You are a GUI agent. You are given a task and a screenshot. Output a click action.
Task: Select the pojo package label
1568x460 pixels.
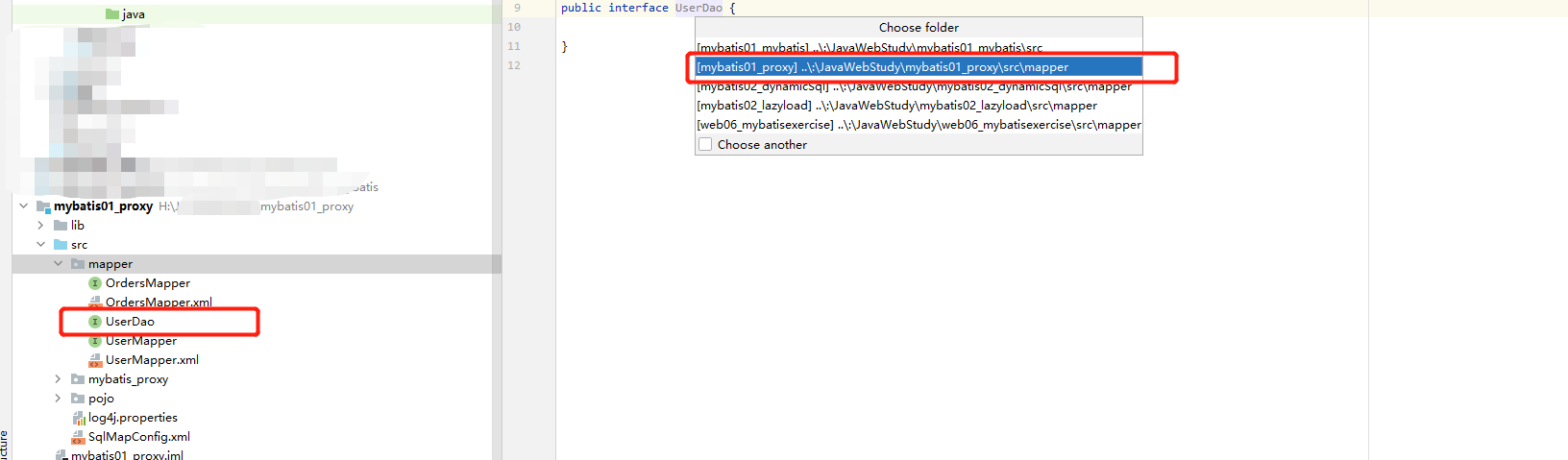pyautogui.click(x=101, y=399)
